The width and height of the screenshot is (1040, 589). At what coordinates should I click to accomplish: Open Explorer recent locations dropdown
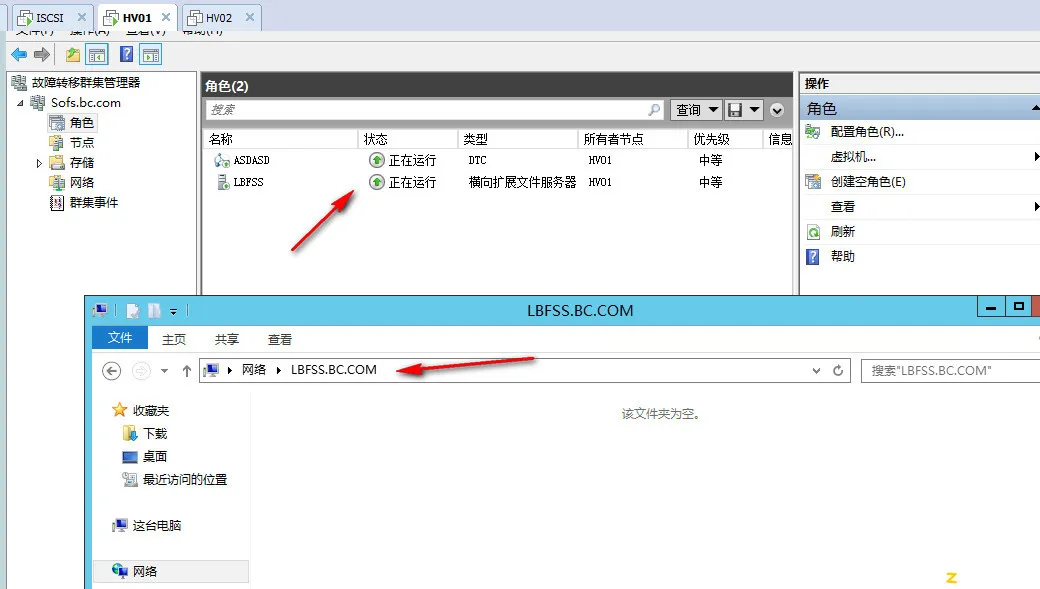164,371
